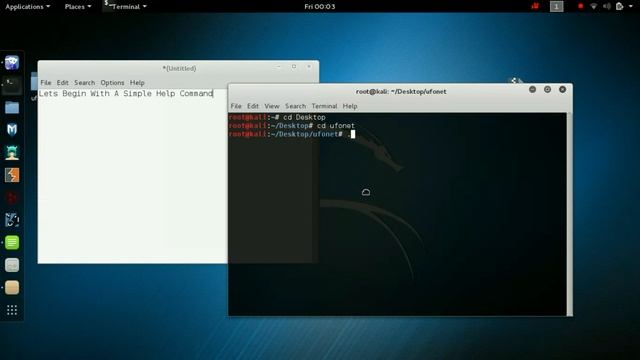The image size is (640, 360).
Task: Open the Files folder icon in dock
Action: point(12,107)
